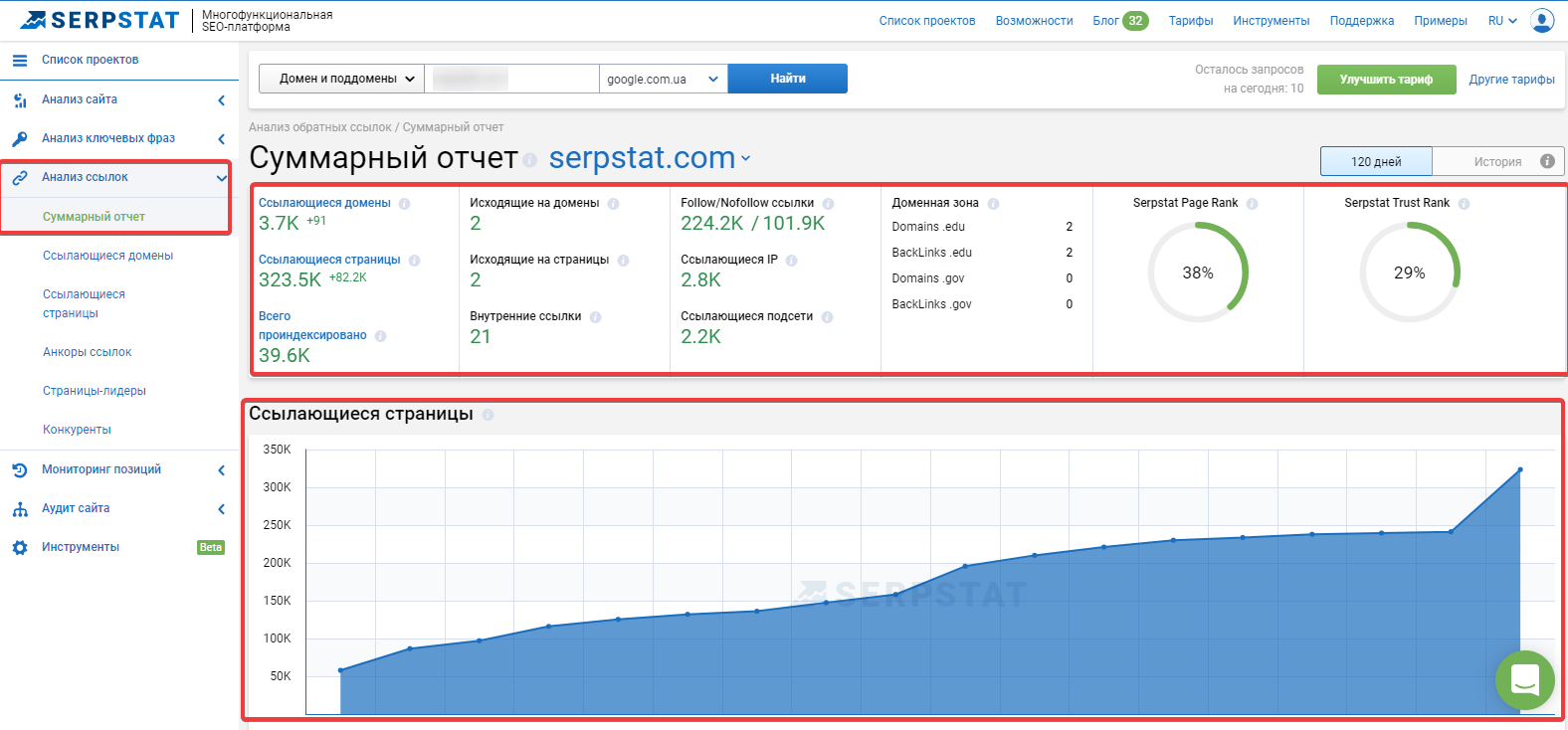
Task: Click the Мониторинг позиций history icon
Action: [x=20, y=469]
